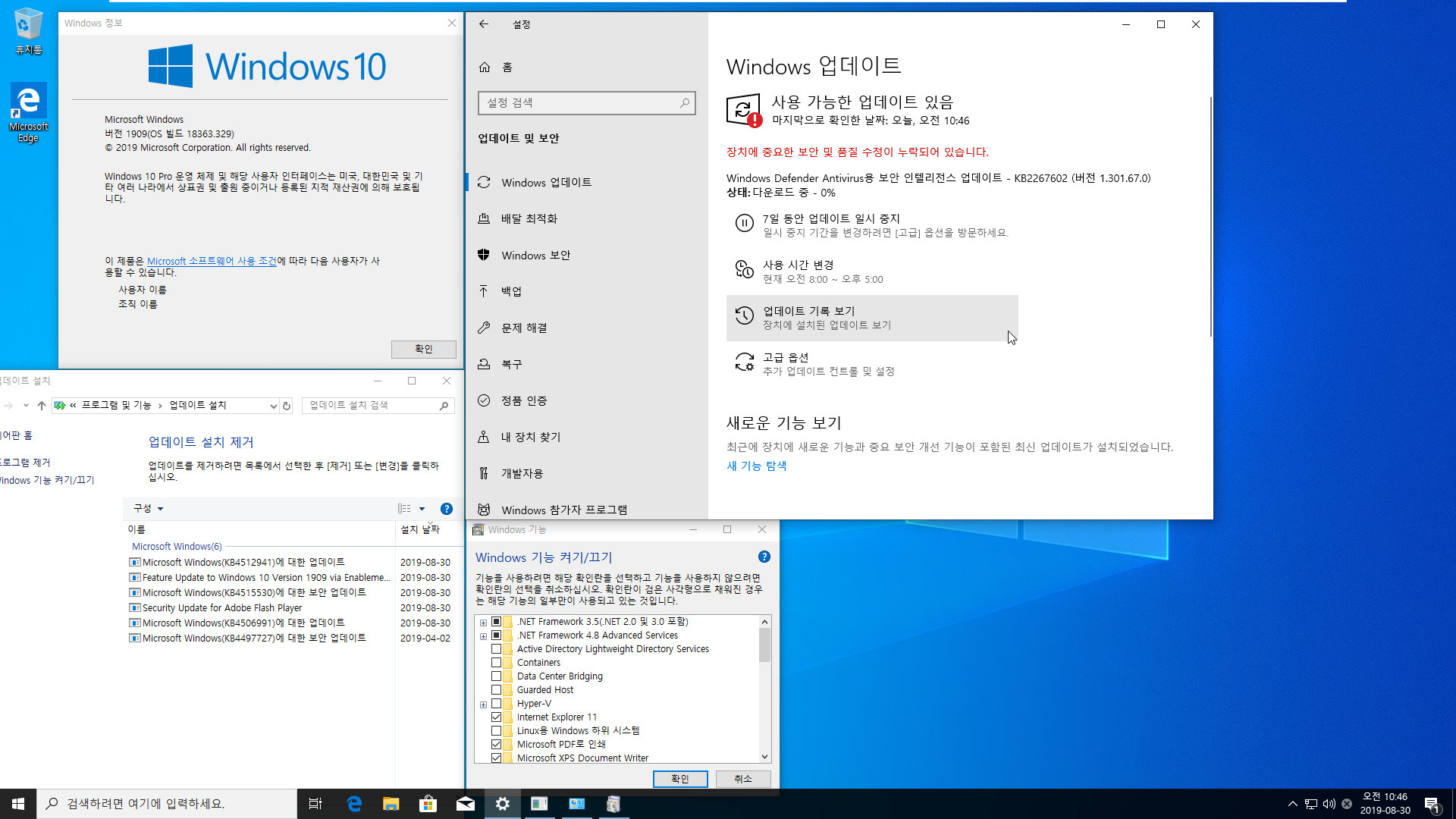Check the Data Center Bridging box
This screenshot has height=819, width=1456.
point(497,676)
